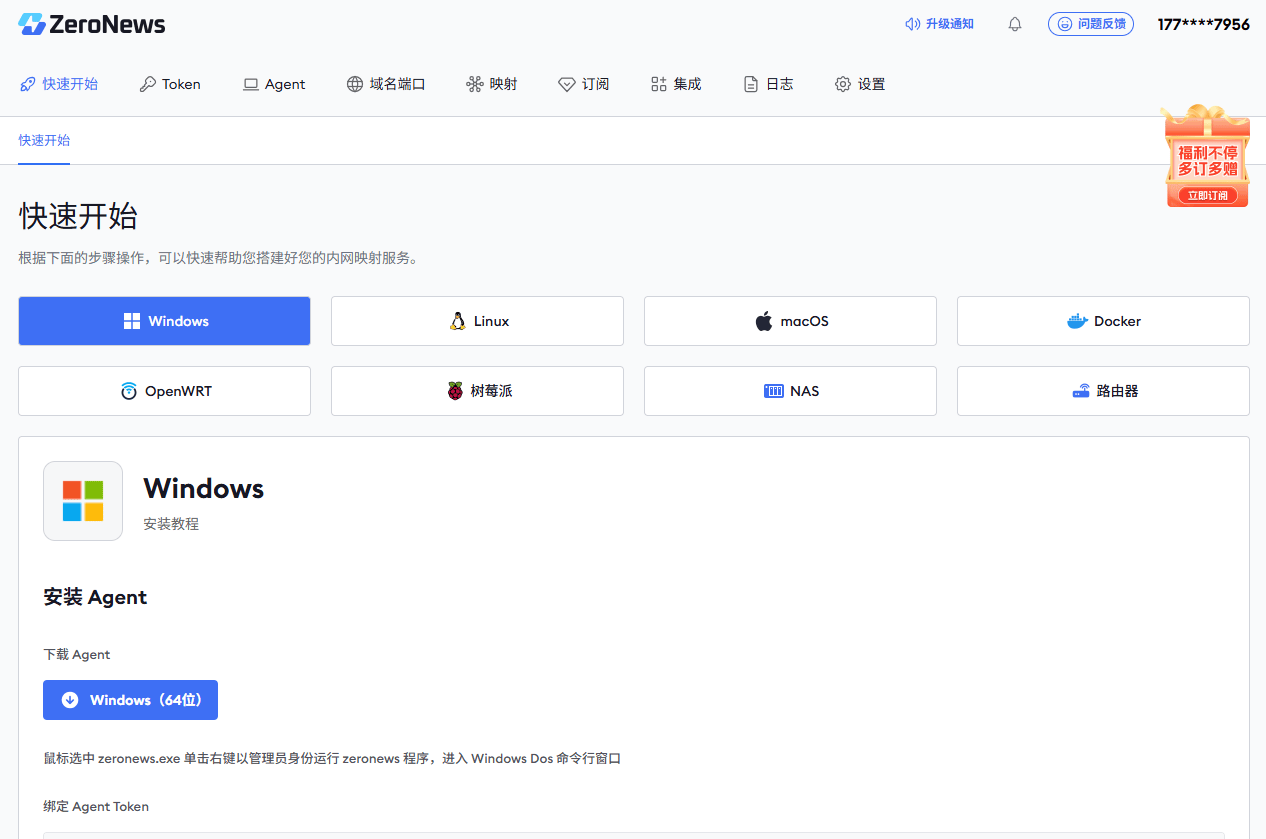Click the 集成 integrations icon
Image resolution: width=1266 pixels, height=839 pixels.
657,84
